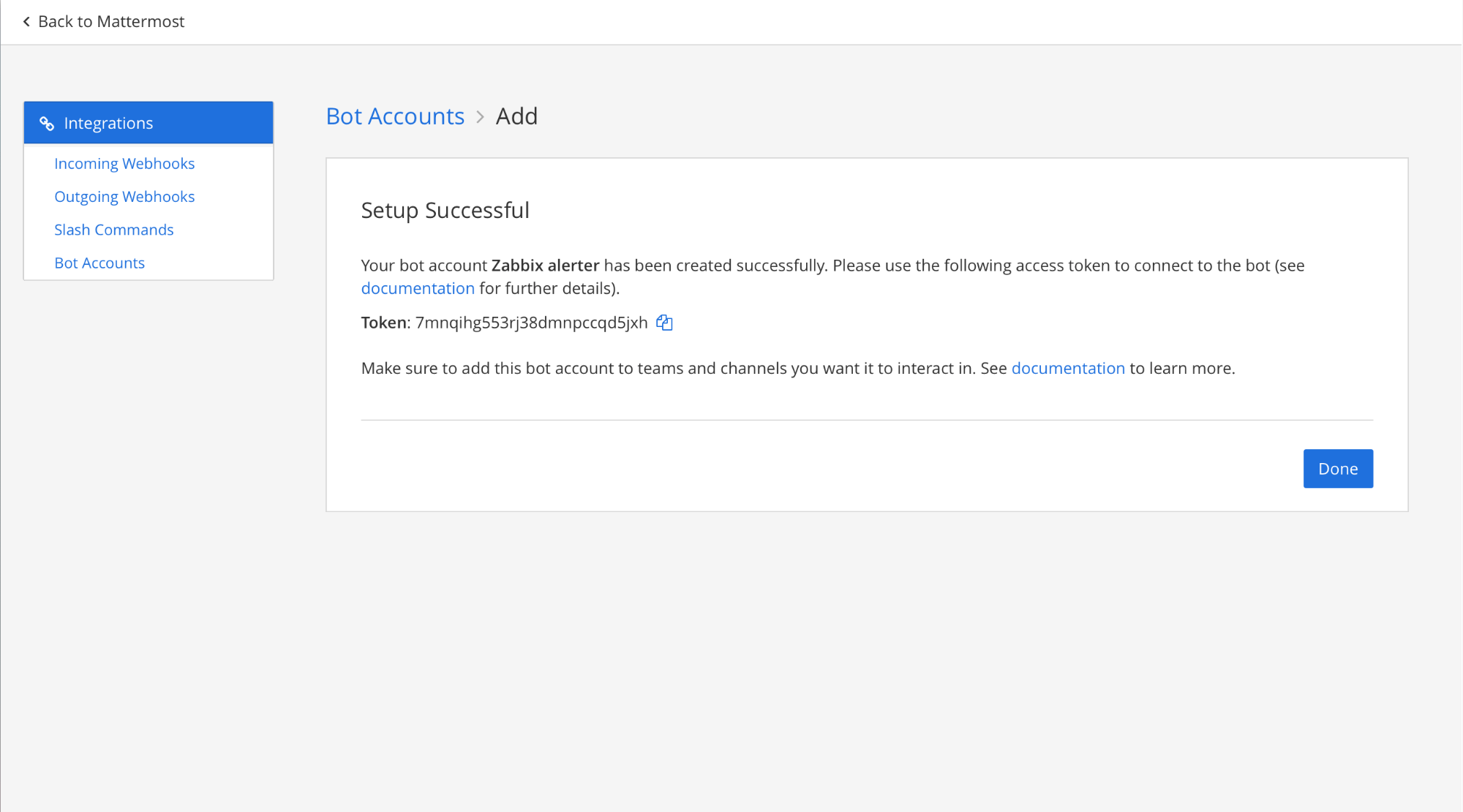The height and width of the screenshot is (812, 1463).
Task: Open Outgoing Webhooks in sidebar
Action: tap(124, 197)
